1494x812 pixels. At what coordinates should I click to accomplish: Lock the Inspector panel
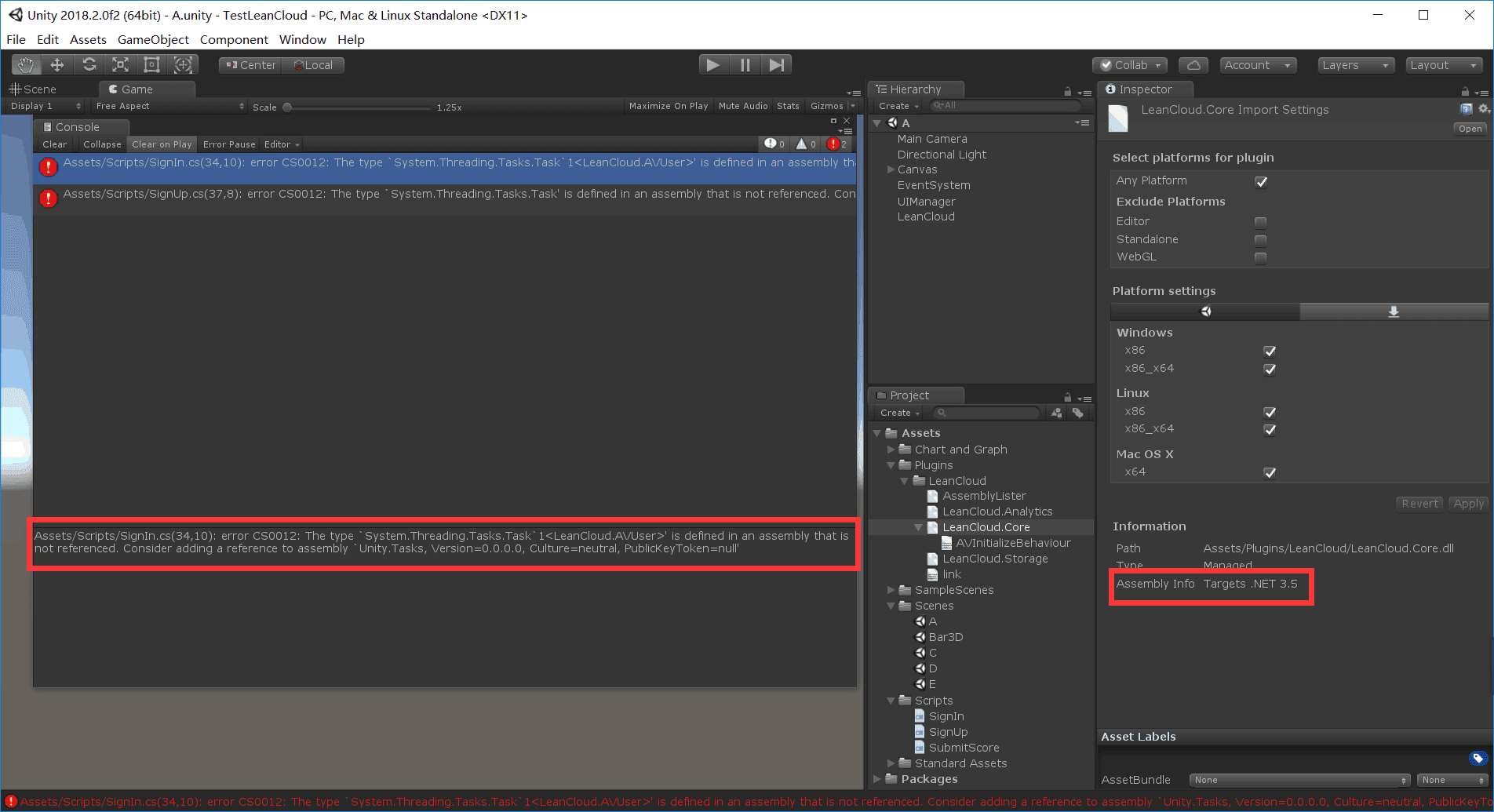click(x=1464, y=92)
